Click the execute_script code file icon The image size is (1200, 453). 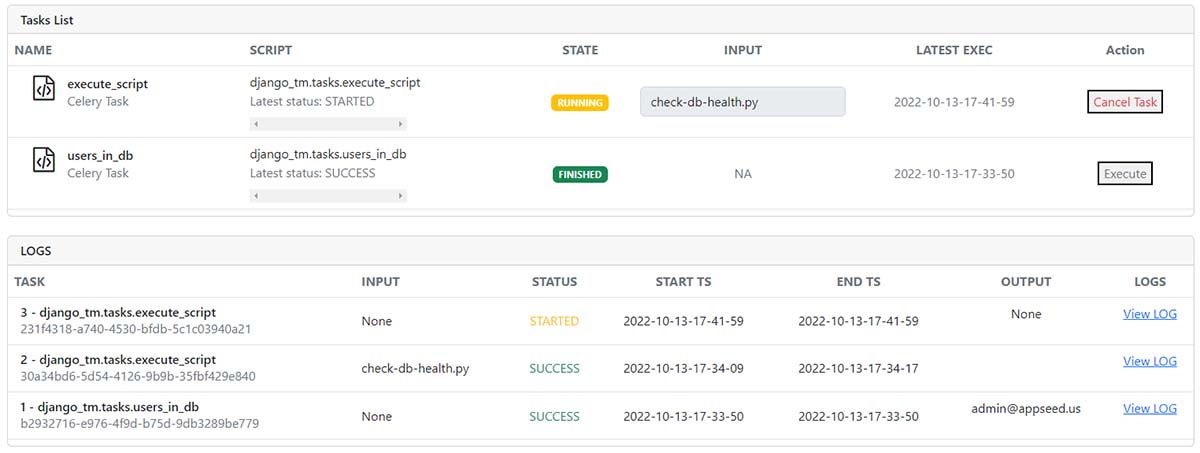pyautogui.click(x=43, y=89)
